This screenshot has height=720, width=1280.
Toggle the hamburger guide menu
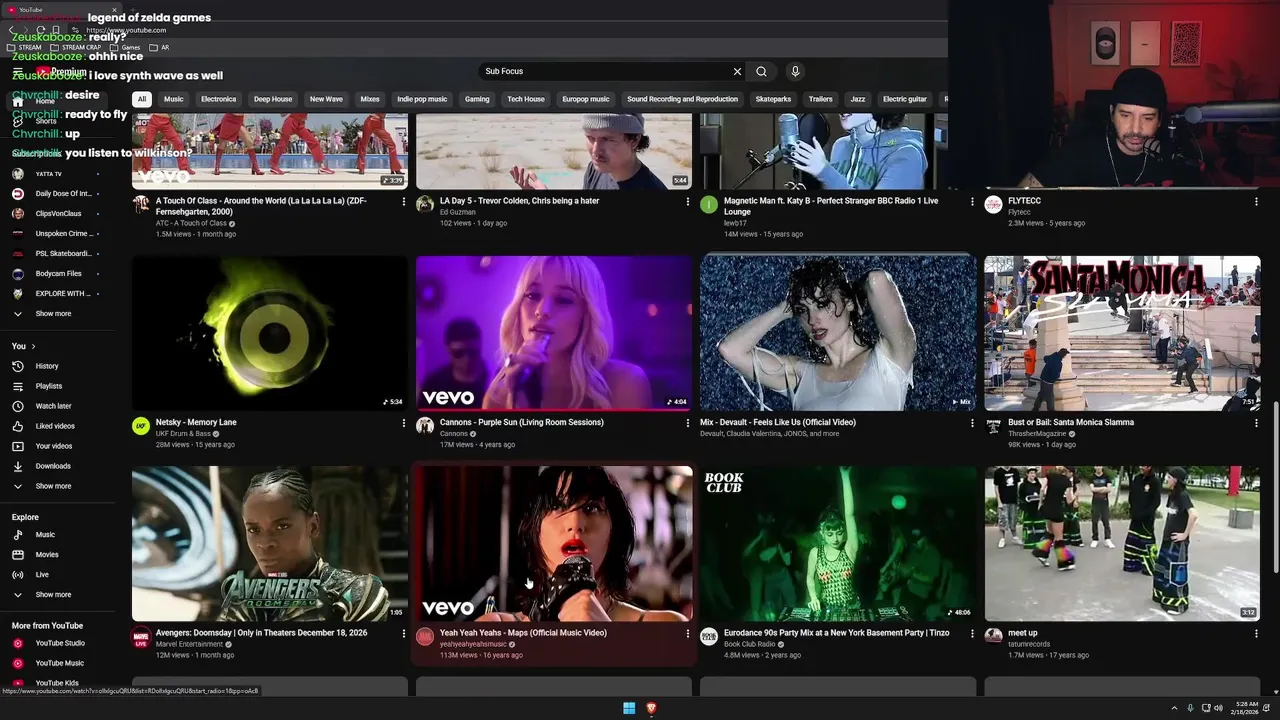point(17,72)
